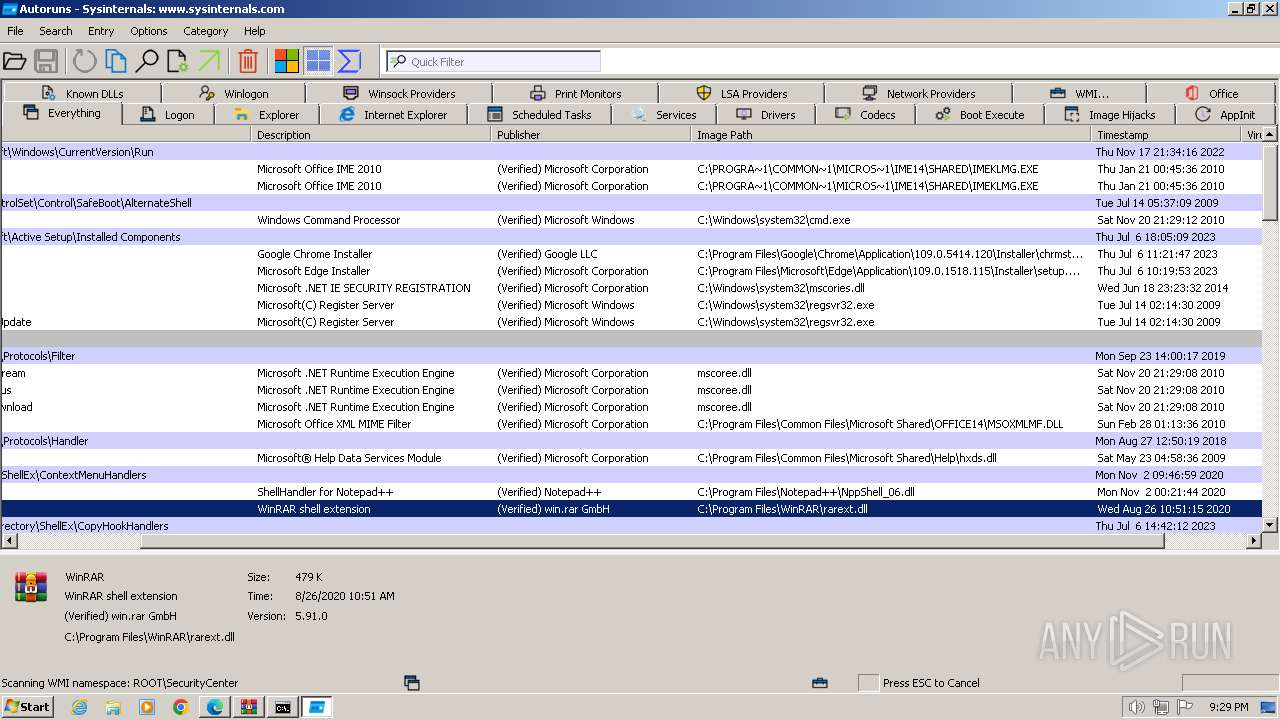Select the Windows Command Processor row

(x=631, y=220)
